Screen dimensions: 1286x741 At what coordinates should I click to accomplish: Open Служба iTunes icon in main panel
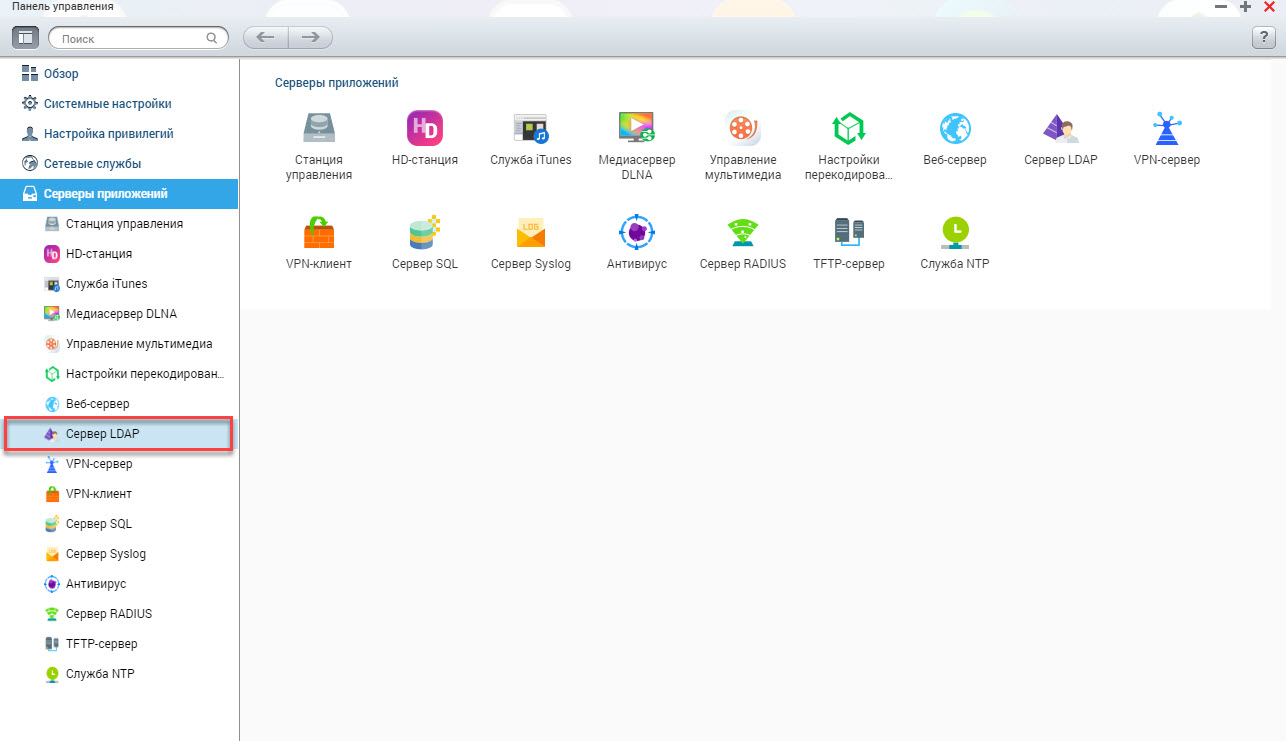click(x=531, y=128)
